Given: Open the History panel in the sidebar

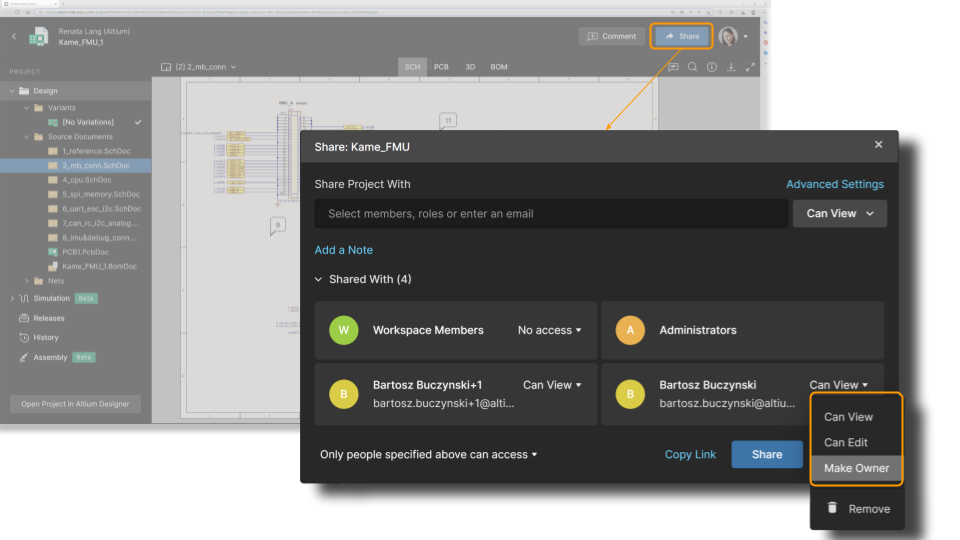Looking at the screenshot, I should [46, 338].
